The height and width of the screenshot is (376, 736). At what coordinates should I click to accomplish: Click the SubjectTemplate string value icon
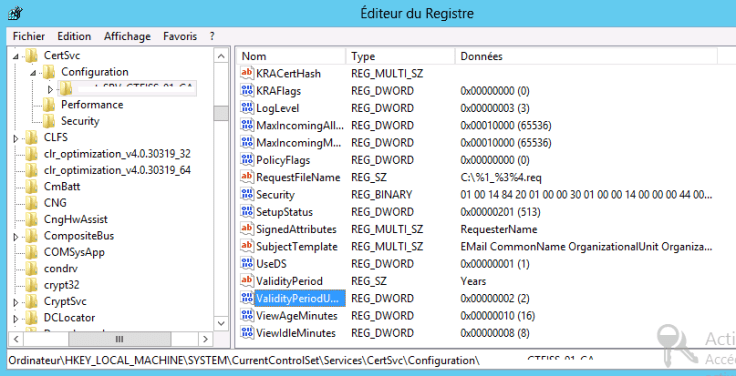coord(246,246)
